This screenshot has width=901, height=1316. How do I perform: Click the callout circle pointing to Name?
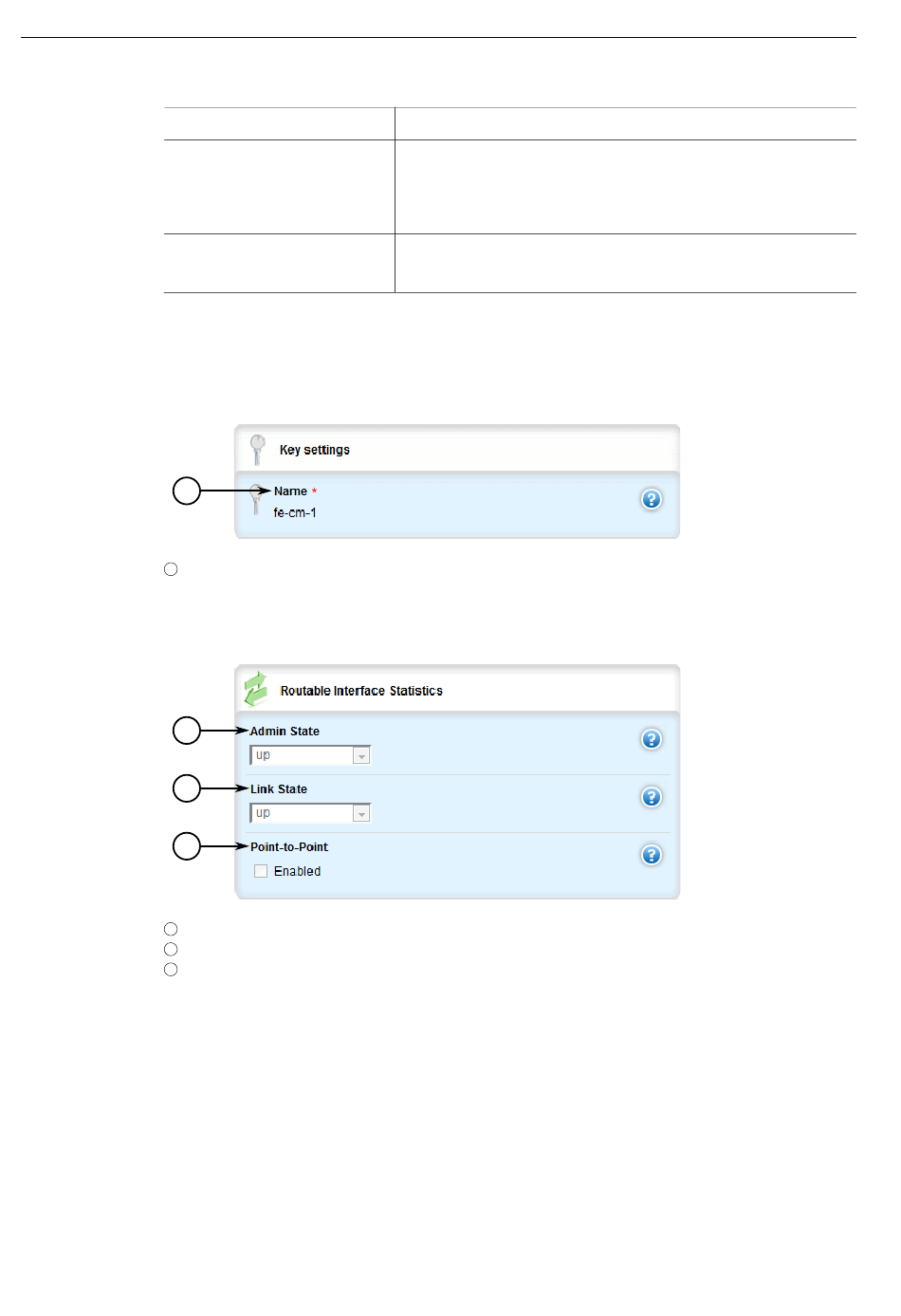pos(187,491)
